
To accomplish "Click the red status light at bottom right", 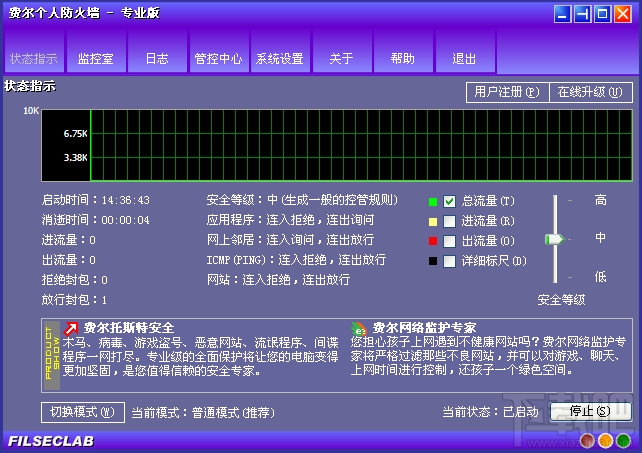I will tap(587, 440).
